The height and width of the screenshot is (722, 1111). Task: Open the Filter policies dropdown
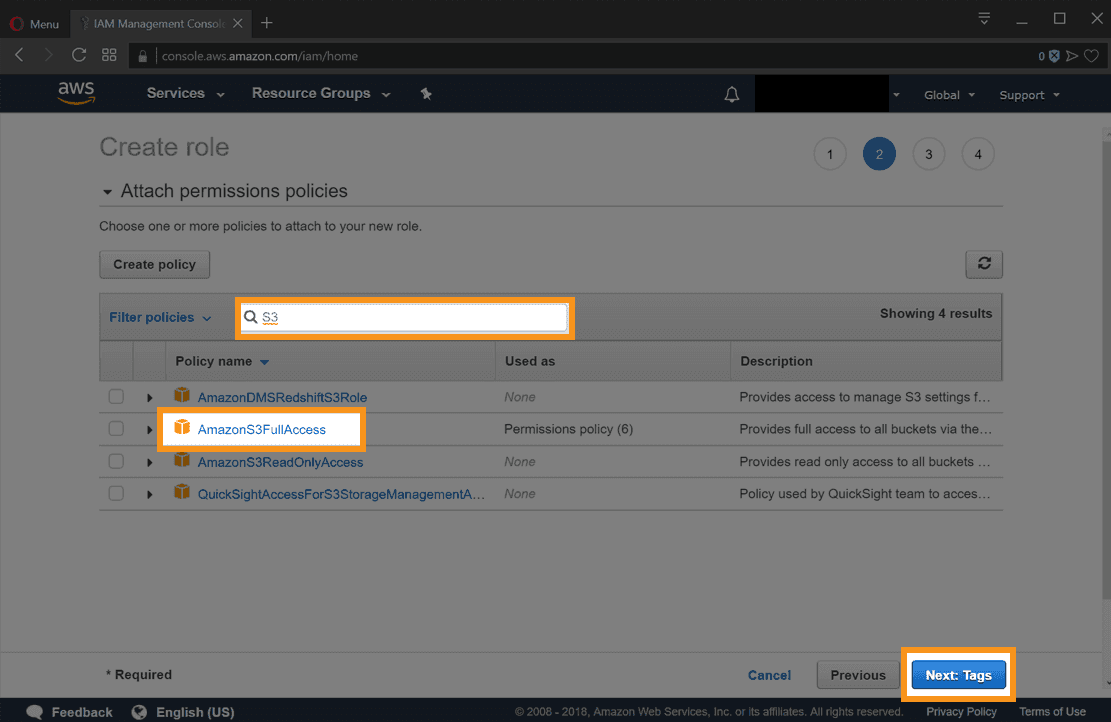click(x=160, y=317)
